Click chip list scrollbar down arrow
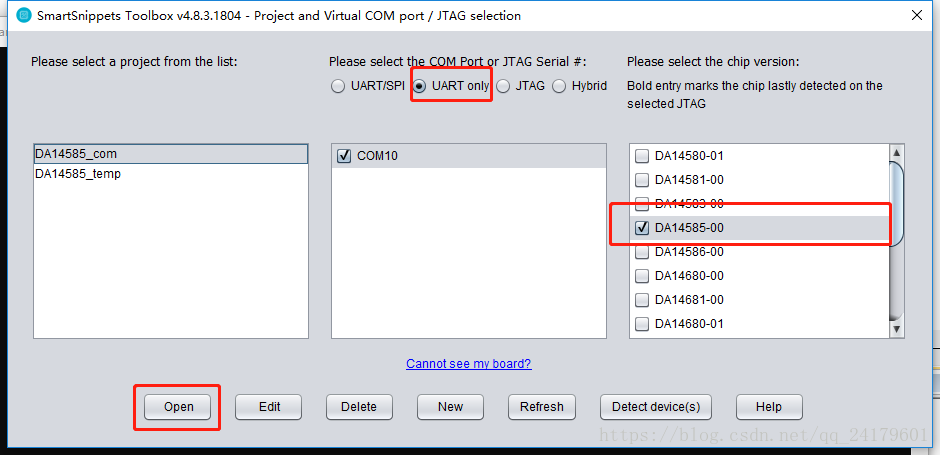940x455 pixels. click(x=897, y=329)
